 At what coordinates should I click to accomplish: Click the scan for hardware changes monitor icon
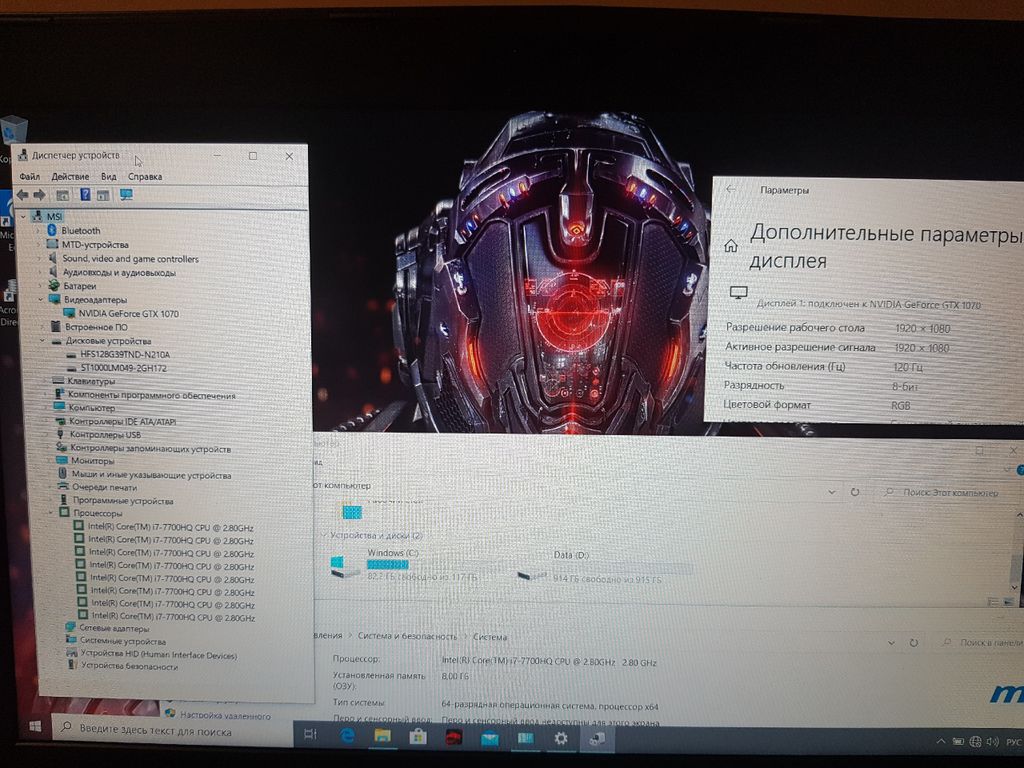tap(126, 195)
